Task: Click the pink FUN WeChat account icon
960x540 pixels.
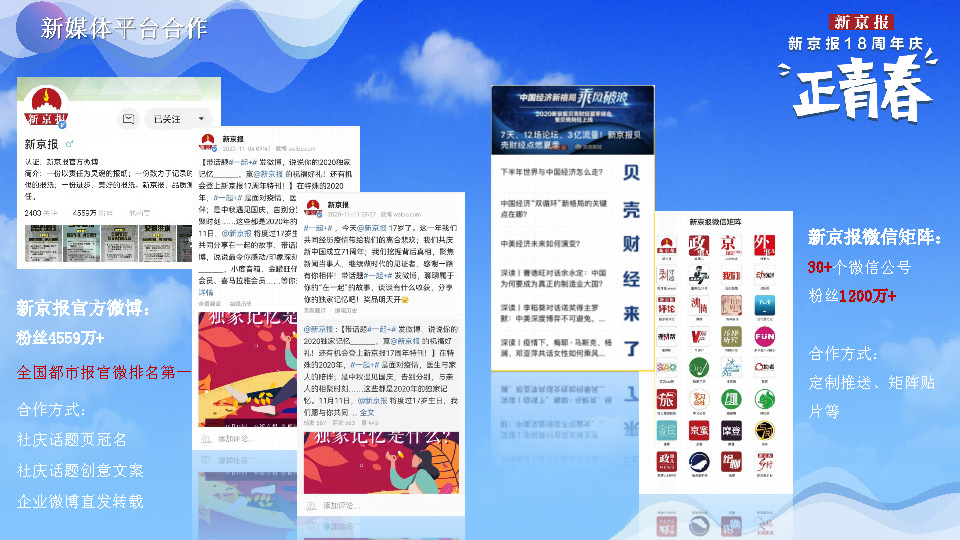Action: pos(765,337)
